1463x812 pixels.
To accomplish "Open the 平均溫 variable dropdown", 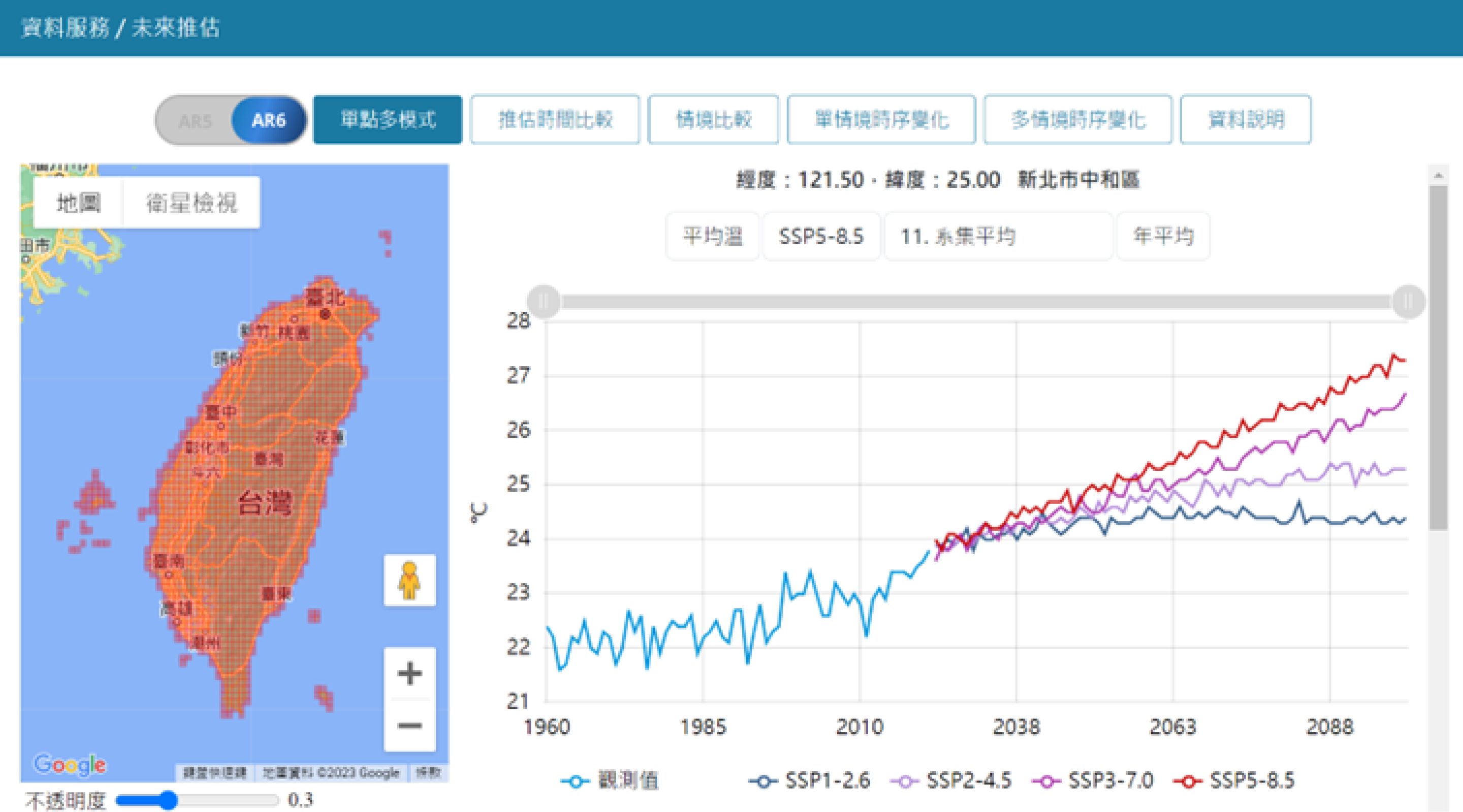I will pos(712,236).
